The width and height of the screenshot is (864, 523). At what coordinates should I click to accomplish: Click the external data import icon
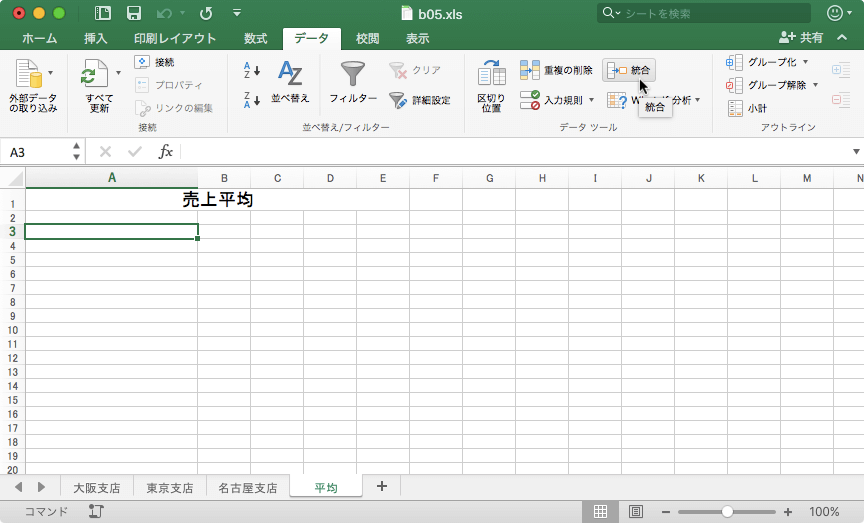tap(29, 74)
